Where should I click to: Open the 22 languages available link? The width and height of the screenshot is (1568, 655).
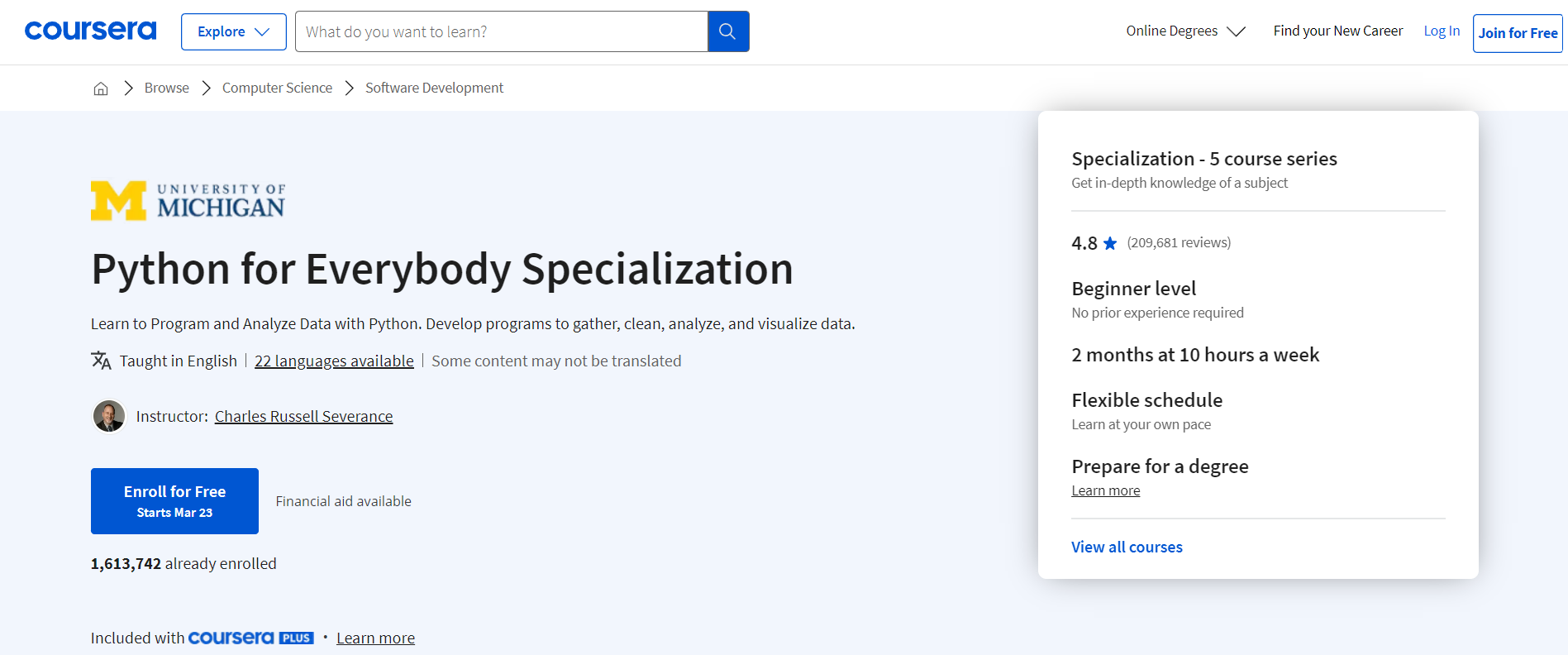(334, 361)
